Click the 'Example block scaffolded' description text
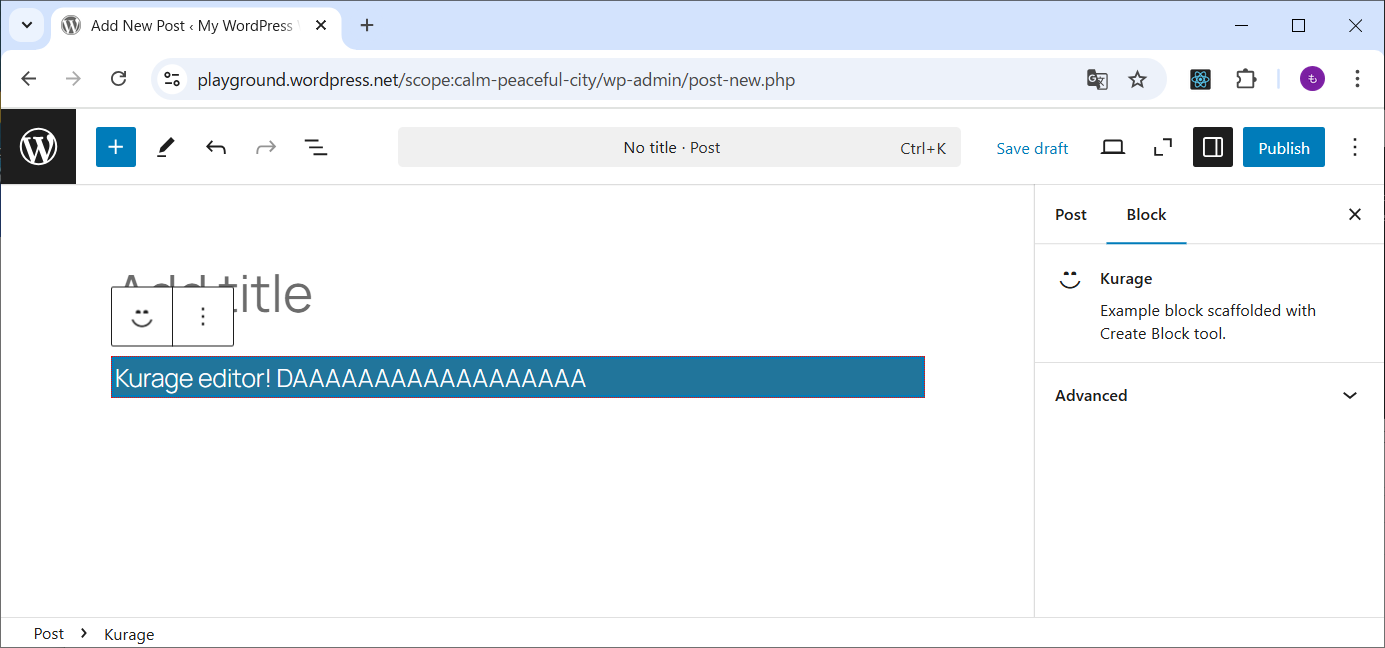 [x=1208, y=322]
